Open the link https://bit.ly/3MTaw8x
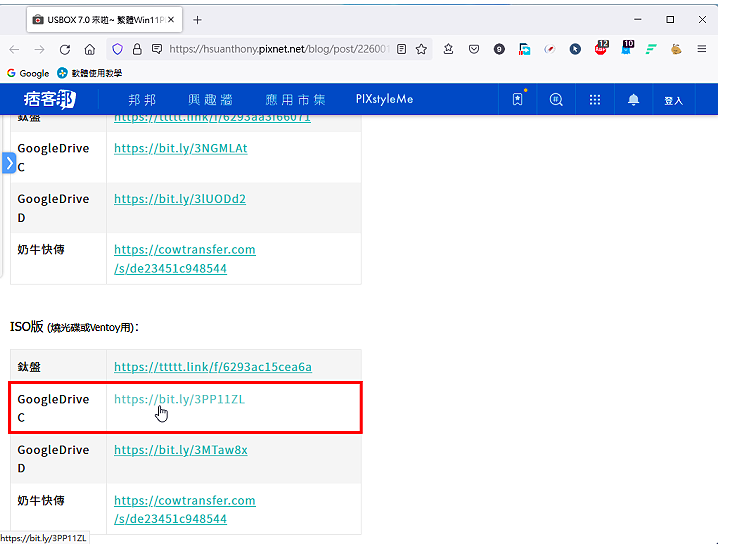The height and width of the screenshot is (558, 748). point(181,450)
